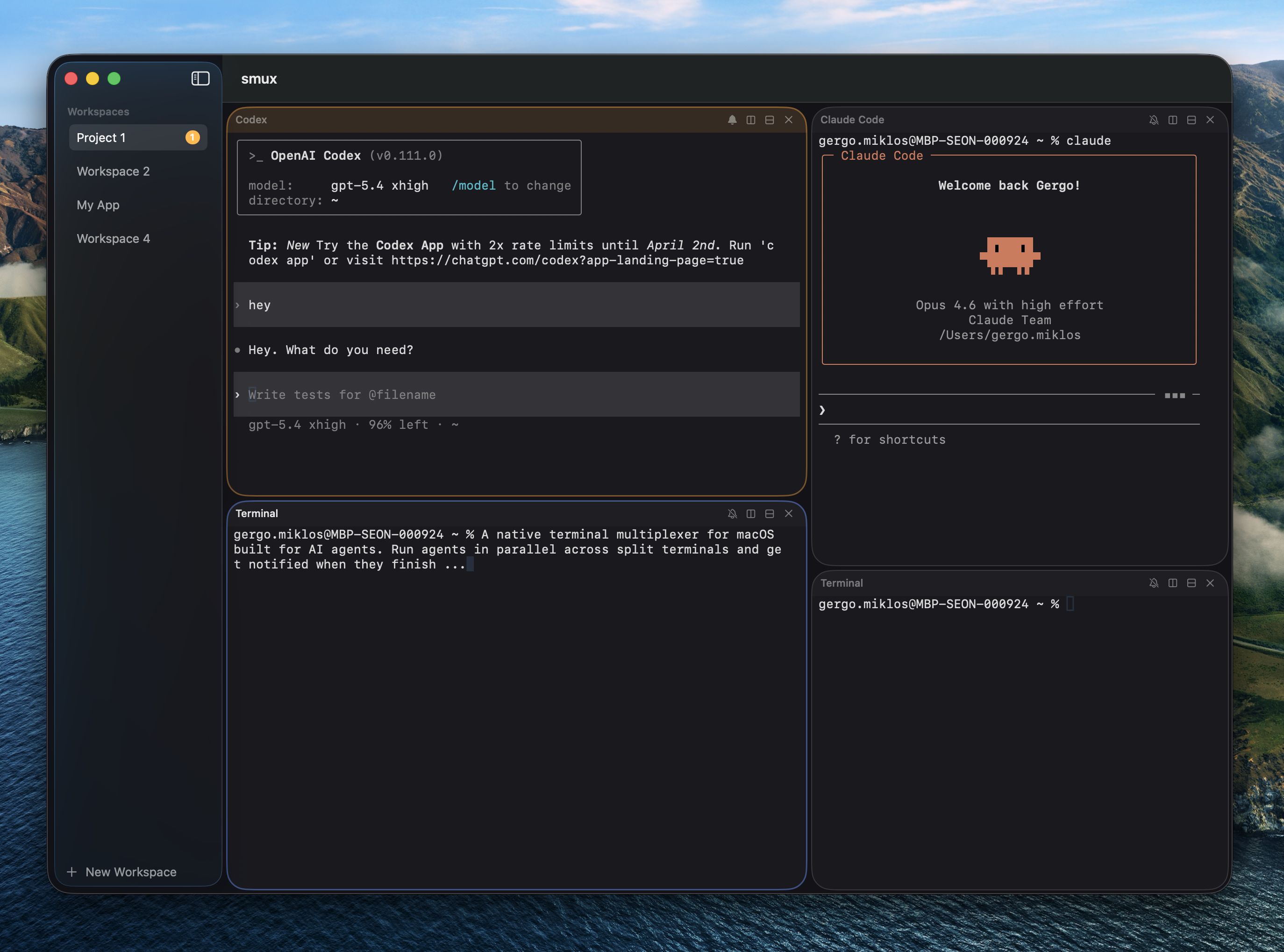The height and width of the screenshot is (952, 1284).
Task: Click the Claude pixel mascot image
Action: tap(1010, 256)
